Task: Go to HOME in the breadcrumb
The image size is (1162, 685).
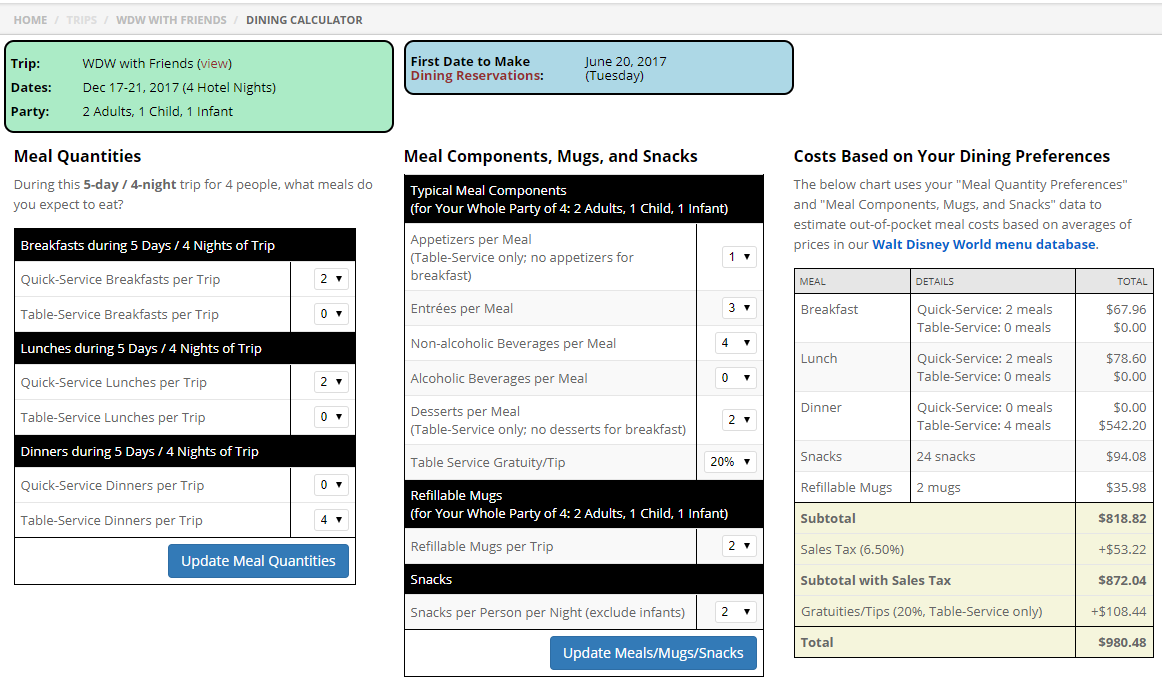Action: 30,20
